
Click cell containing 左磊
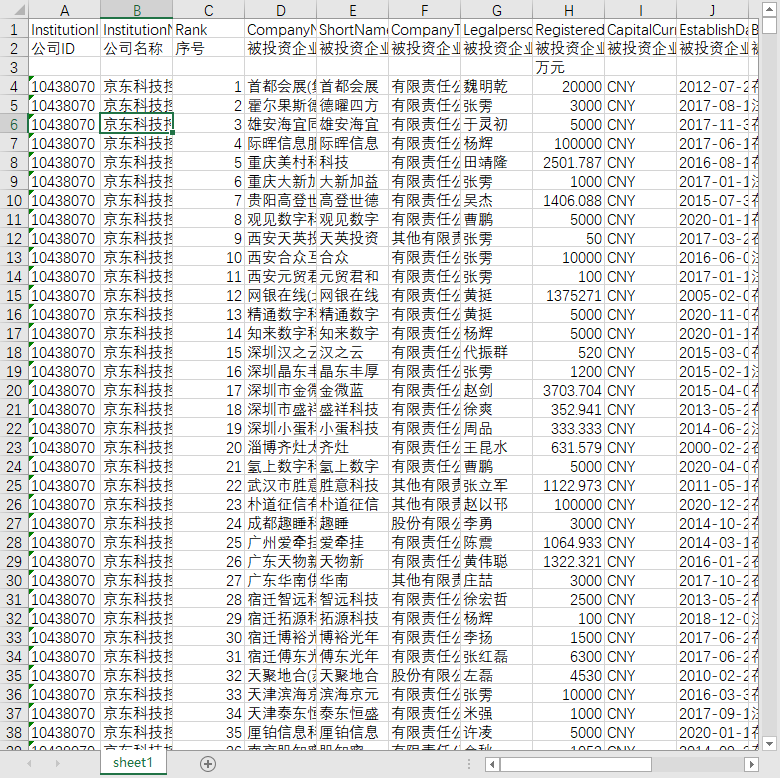coord(496,676)
